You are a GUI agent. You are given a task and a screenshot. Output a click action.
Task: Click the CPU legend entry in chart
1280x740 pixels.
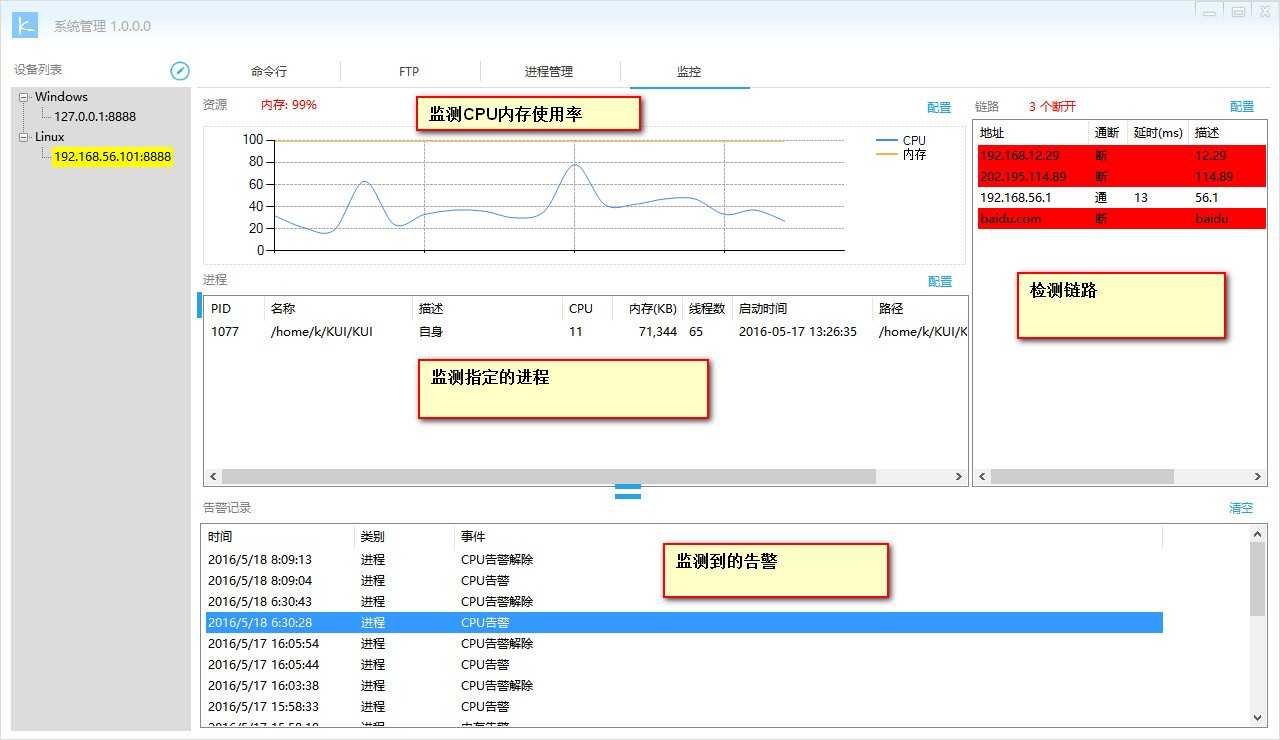coord(901,140)
